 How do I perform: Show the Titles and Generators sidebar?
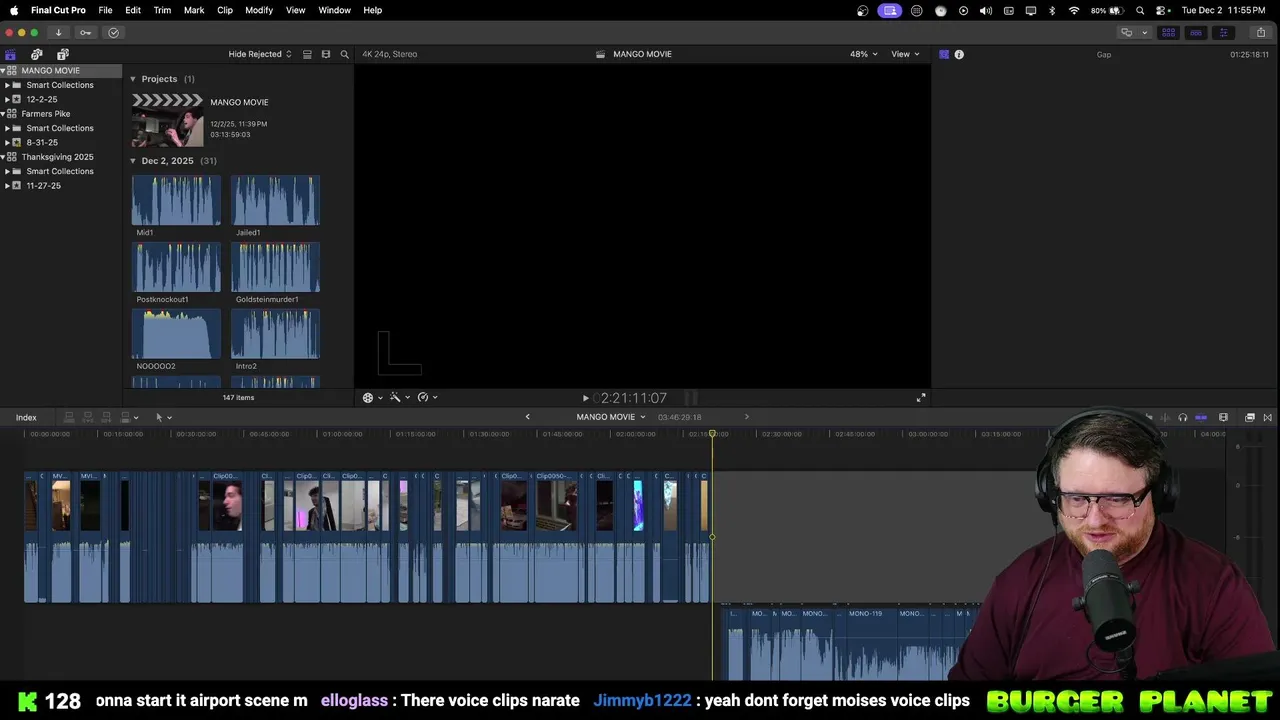(x=63, y=54)
